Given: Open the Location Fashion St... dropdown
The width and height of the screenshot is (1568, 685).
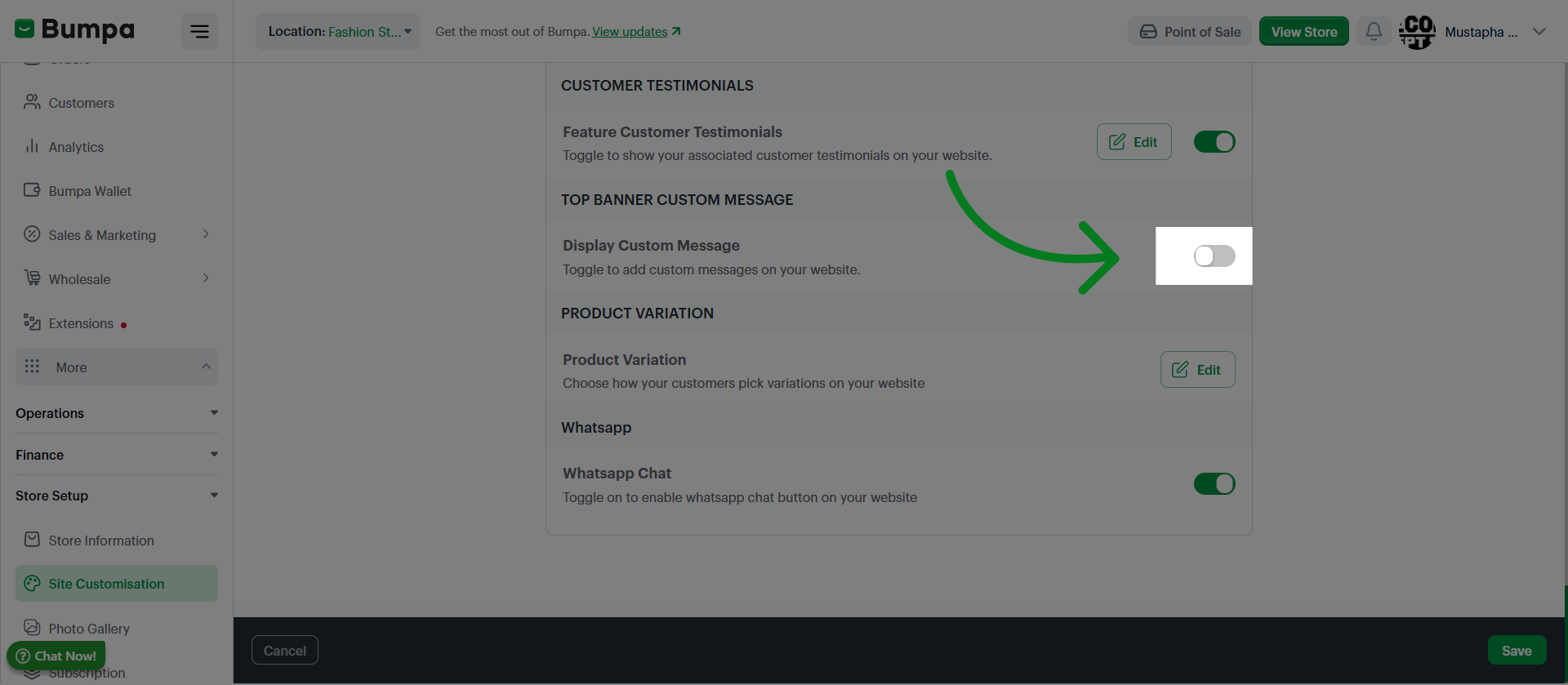Looking at the screenshot, I should (x=338, y=32).
